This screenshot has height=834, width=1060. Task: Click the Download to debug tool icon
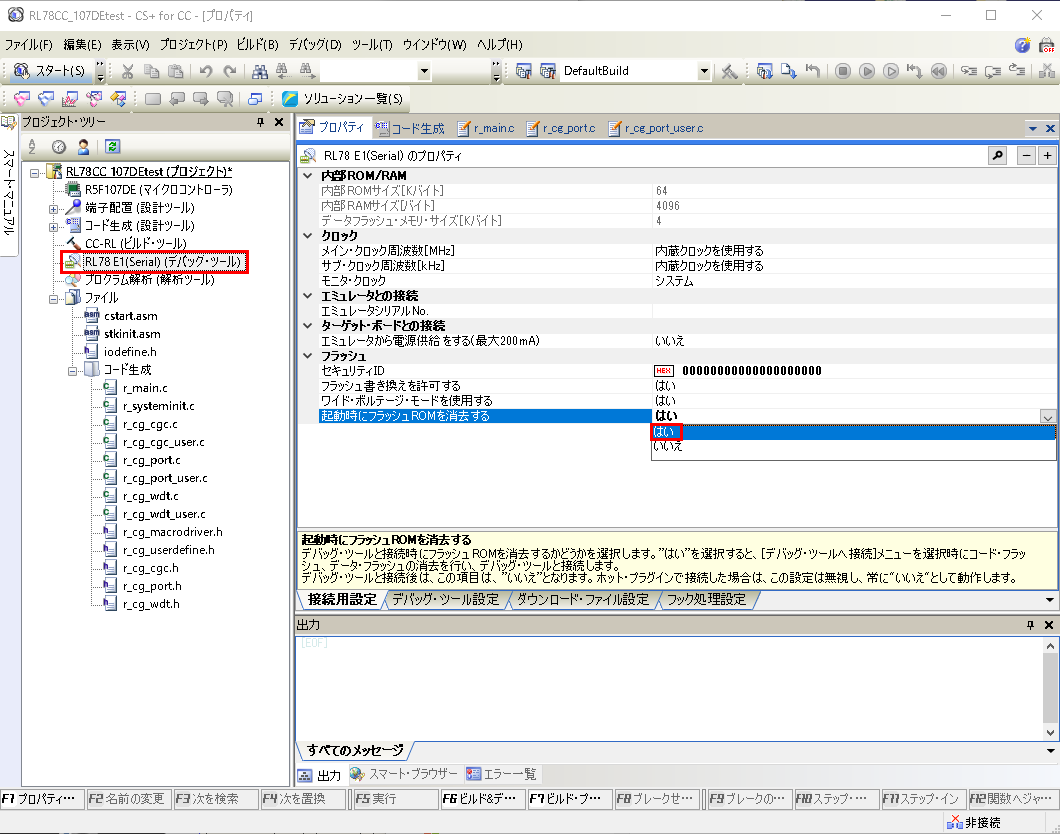[788, 71]
